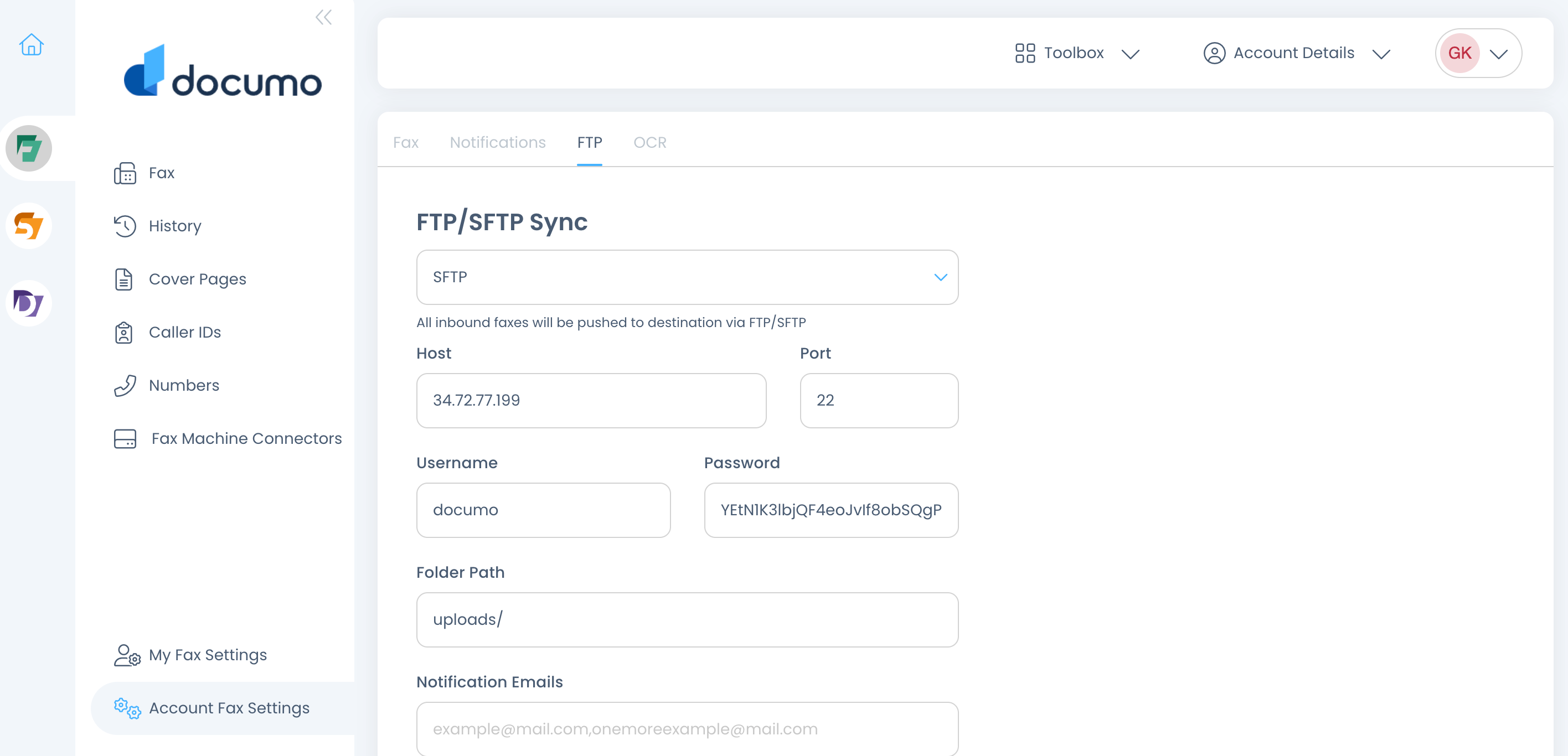Click the clock icon beside History
This screenshot has height=756, width=1568.
(125, 226)
